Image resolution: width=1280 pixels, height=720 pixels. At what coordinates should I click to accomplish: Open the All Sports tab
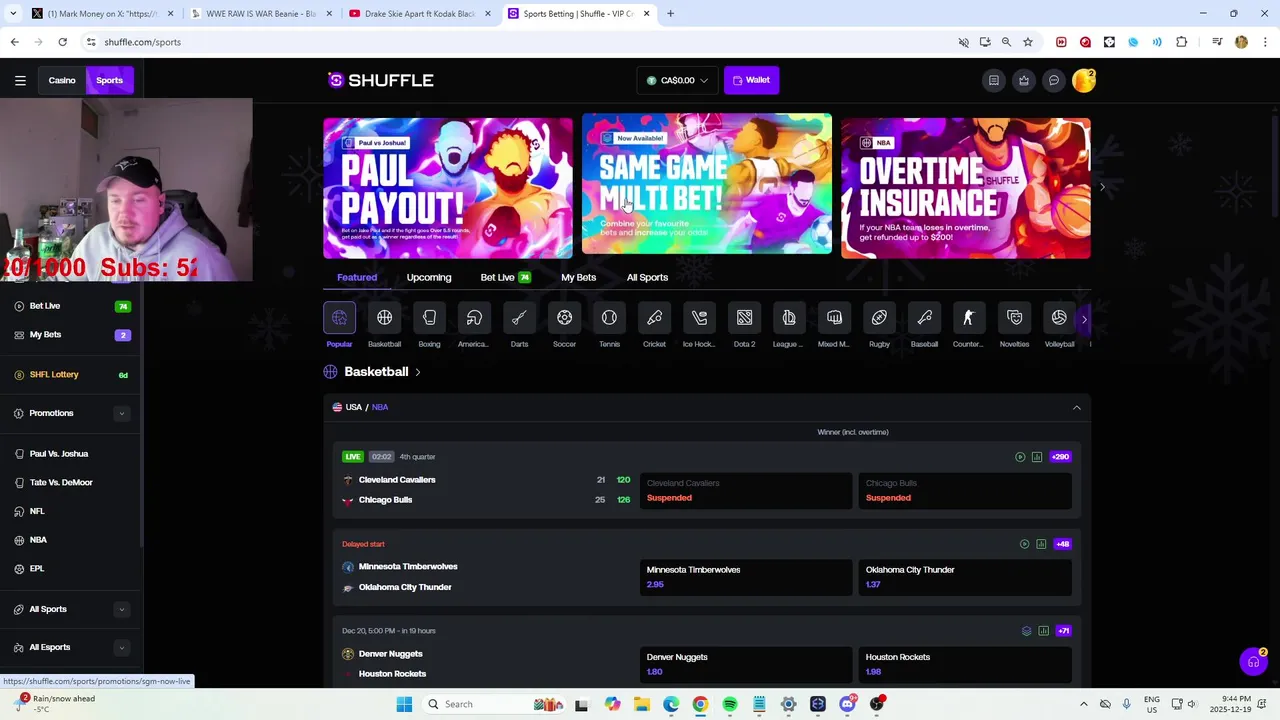tap(647, 277)
